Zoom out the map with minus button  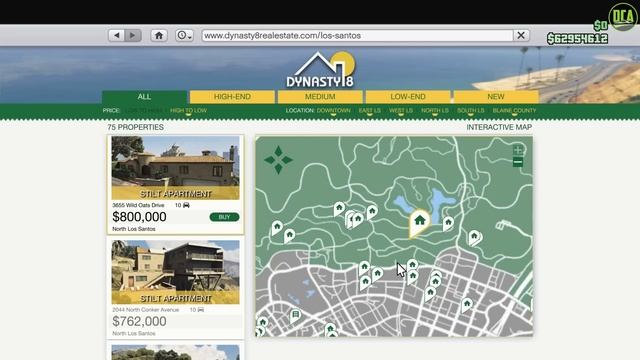[518, 162]
